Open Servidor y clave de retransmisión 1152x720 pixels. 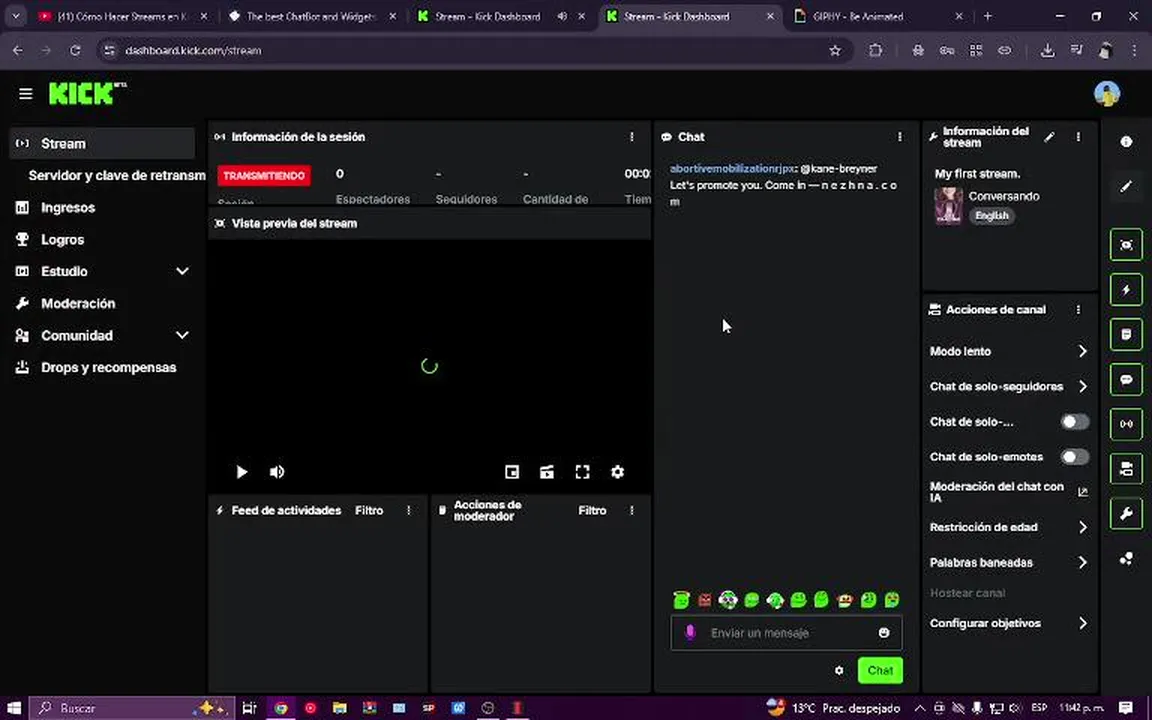coord(116,176)
